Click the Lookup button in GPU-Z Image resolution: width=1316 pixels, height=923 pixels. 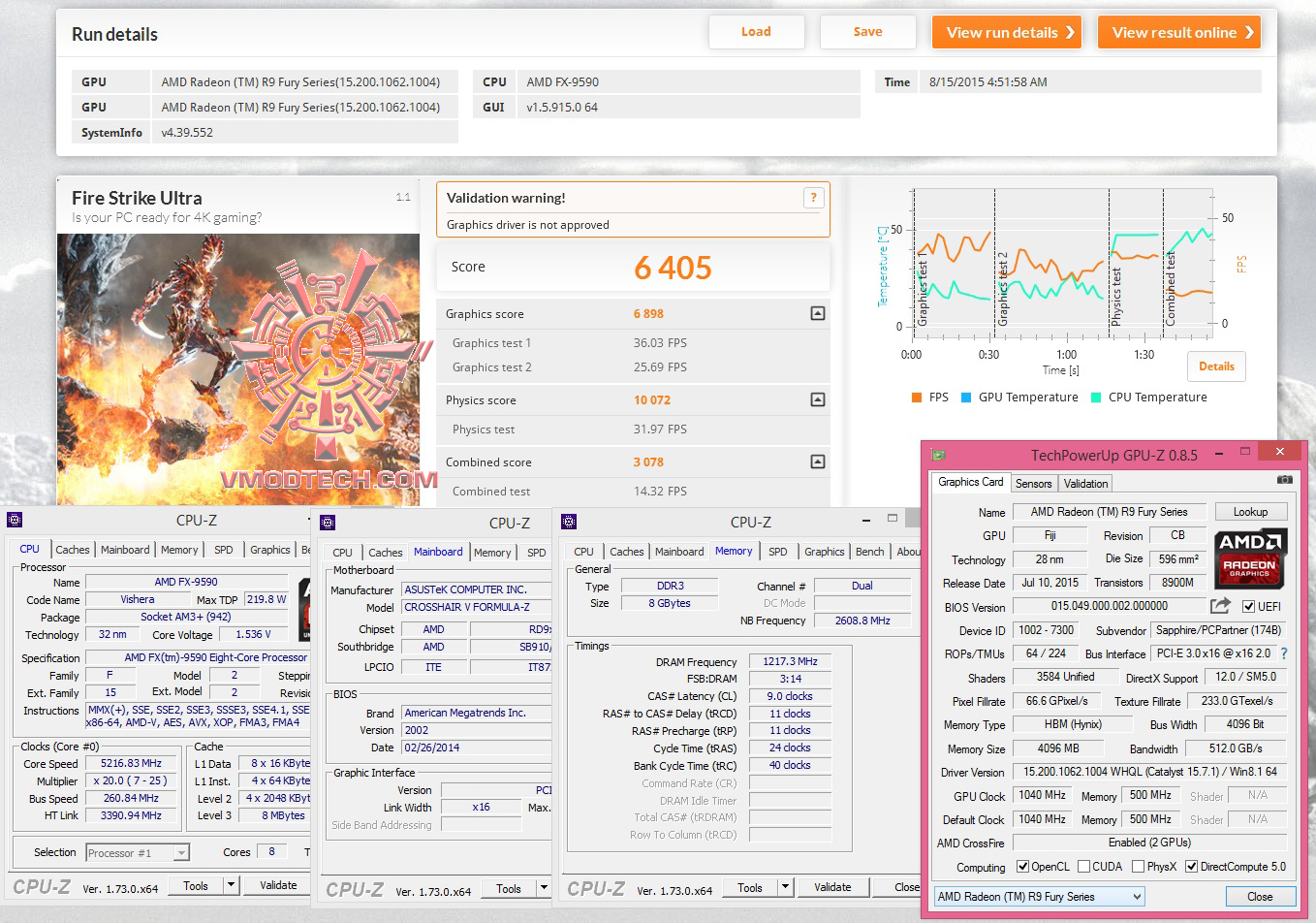1250,512
